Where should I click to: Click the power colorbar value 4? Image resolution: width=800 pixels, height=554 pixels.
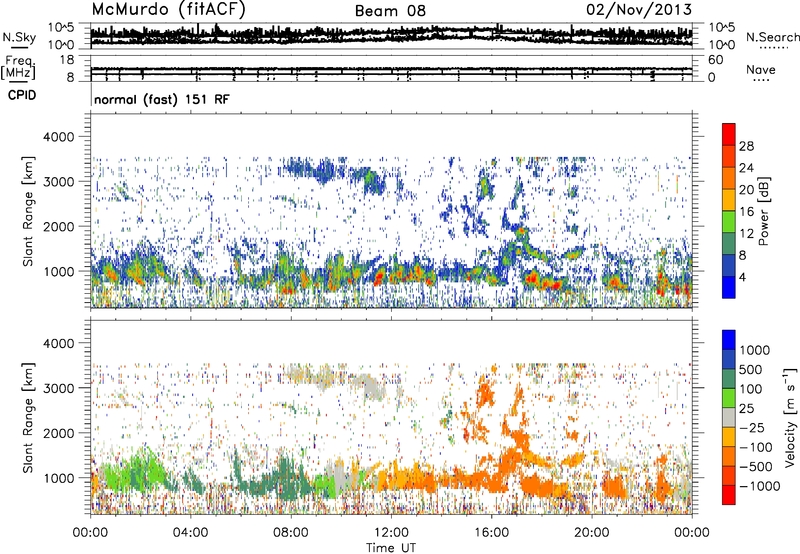pos(742,277)
